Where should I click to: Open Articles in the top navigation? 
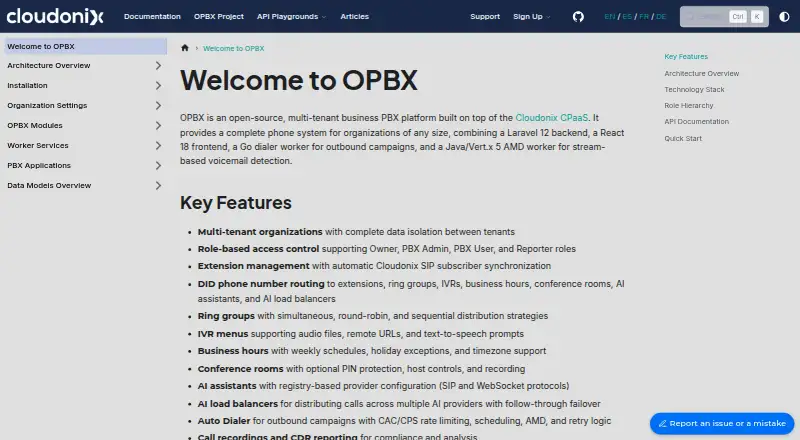click(355, 16)
